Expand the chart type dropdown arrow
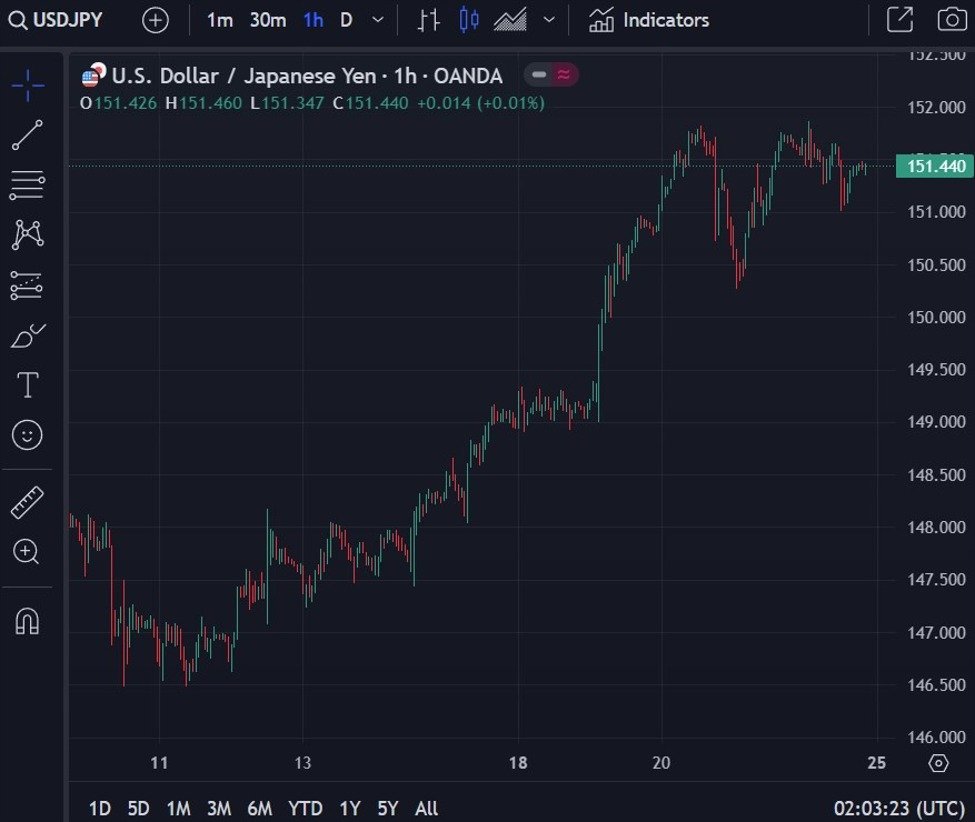The width and height of the screenshot is (975, 822). pyautogui.click(x=549, y=20)
